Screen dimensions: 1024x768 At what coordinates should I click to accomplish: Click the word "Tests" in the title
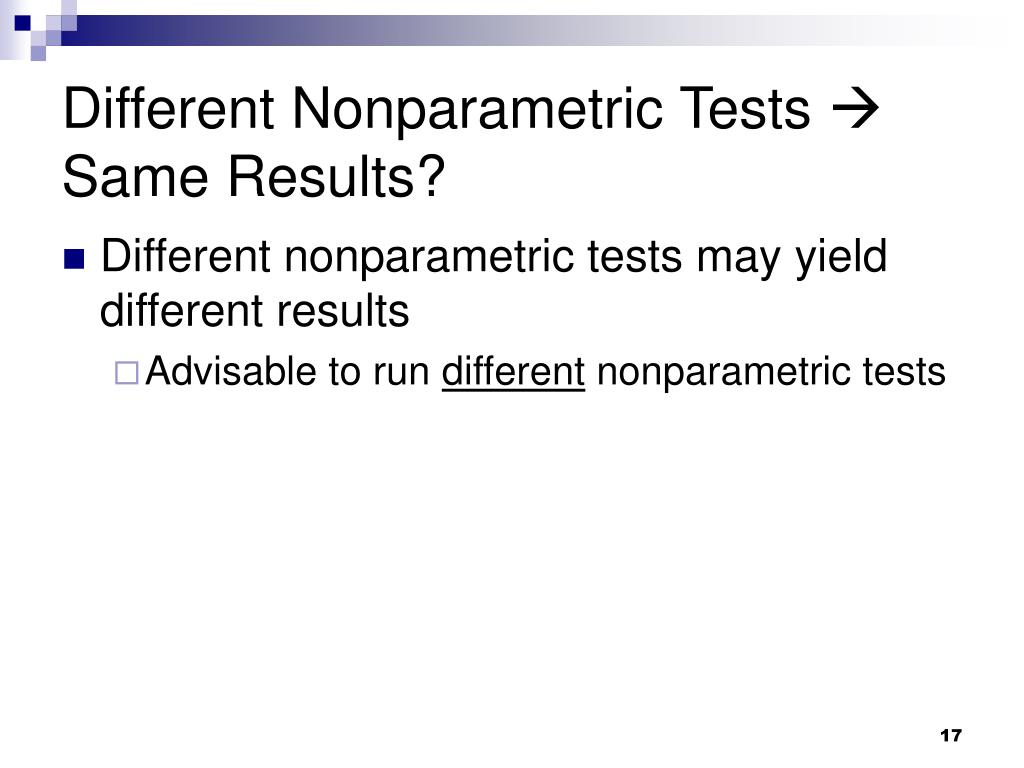[x=744, y=110]
